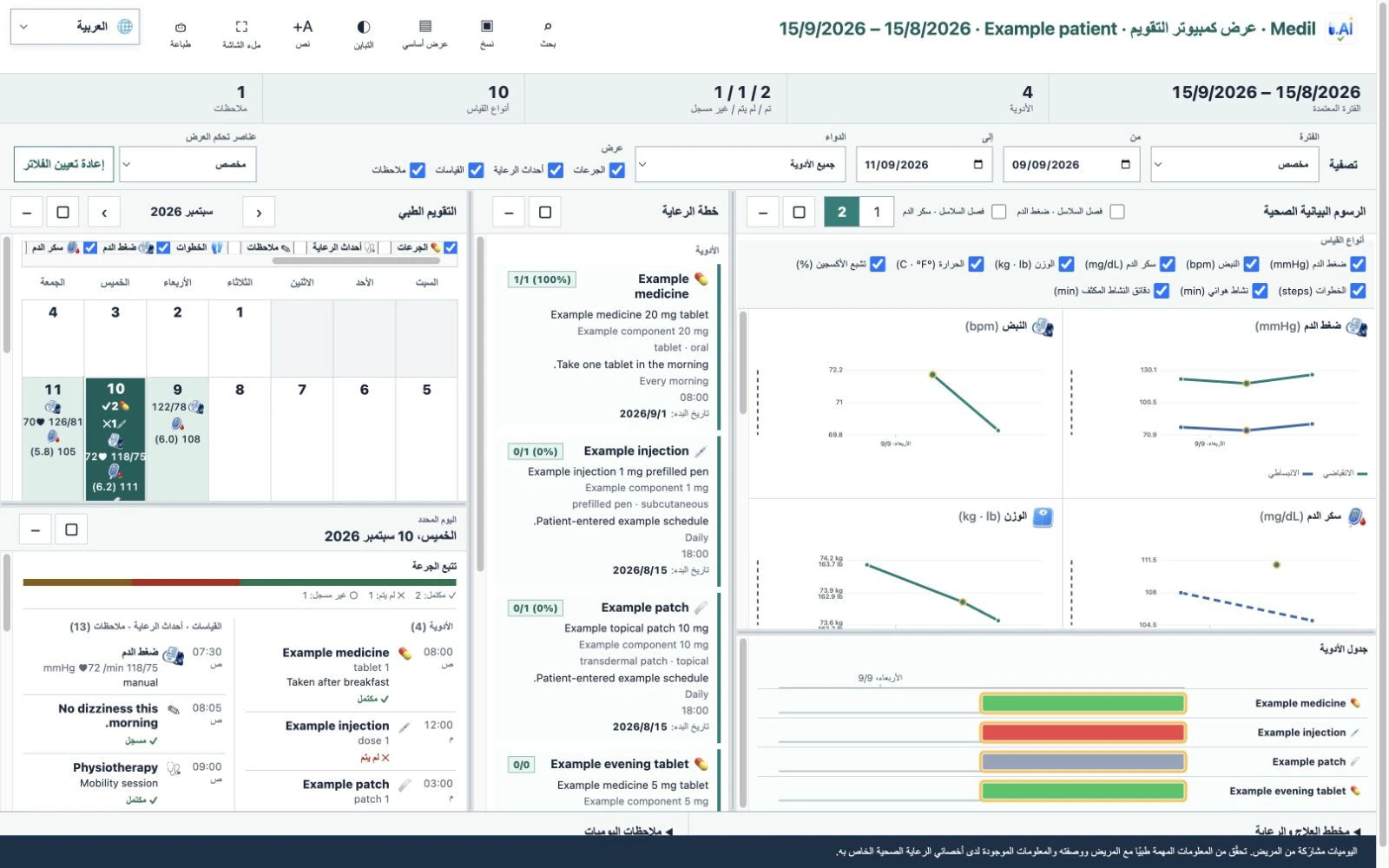Click the print (طباعة) icon
This screenshot has width=1389, height=868.
tap(181, 33)
